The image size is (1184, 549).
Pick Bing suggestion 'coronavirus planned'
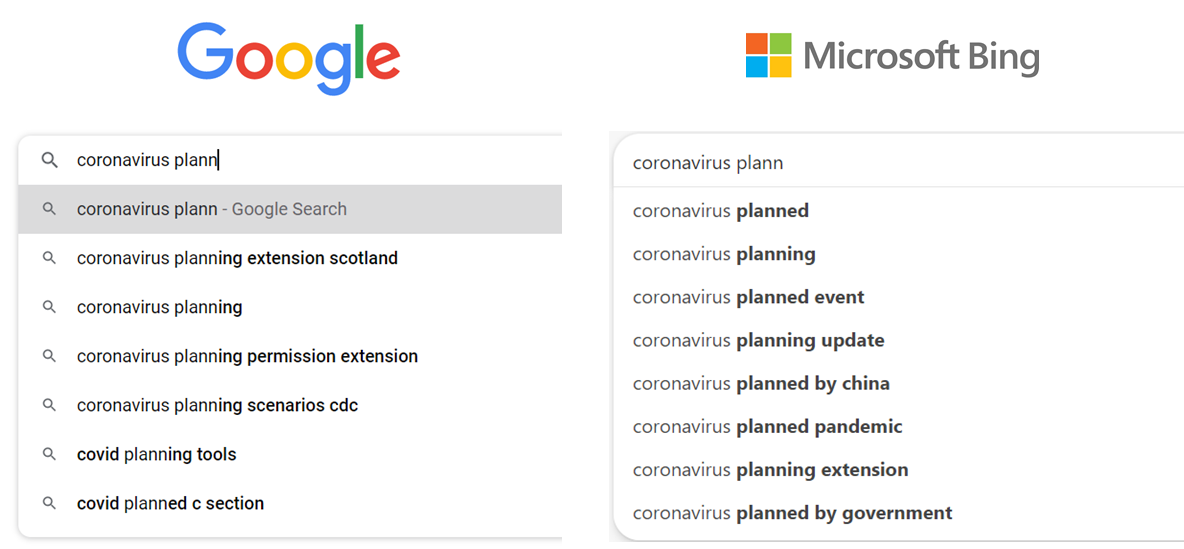click(x=721, y=211)
